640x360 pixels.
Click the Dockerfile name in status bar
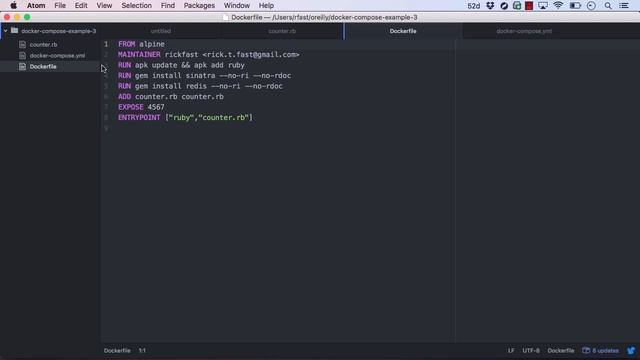tap(117, 351)
